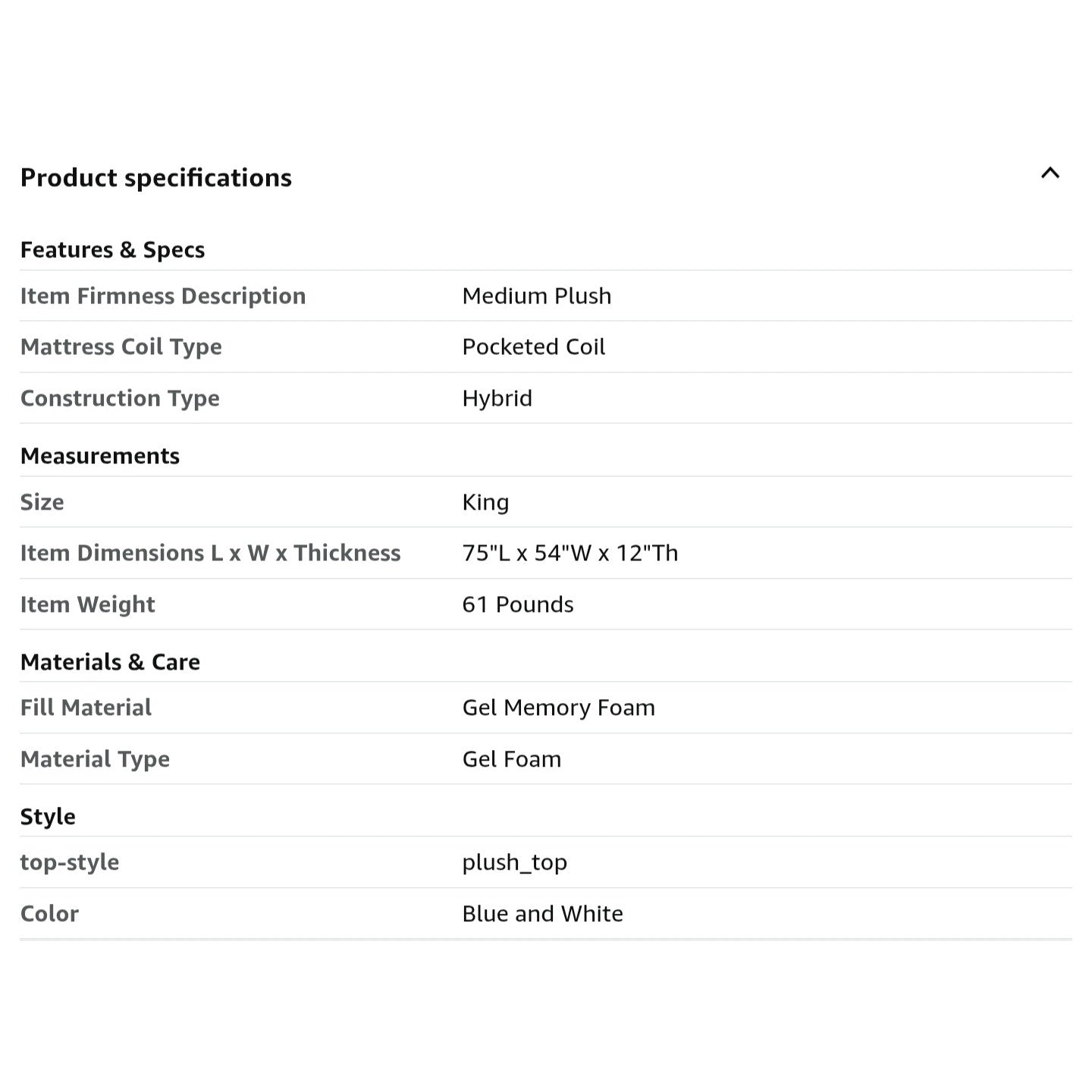This screenshot has width=1092, height=1092.
Task: Click the Style subheading
Action: (48, 817)
